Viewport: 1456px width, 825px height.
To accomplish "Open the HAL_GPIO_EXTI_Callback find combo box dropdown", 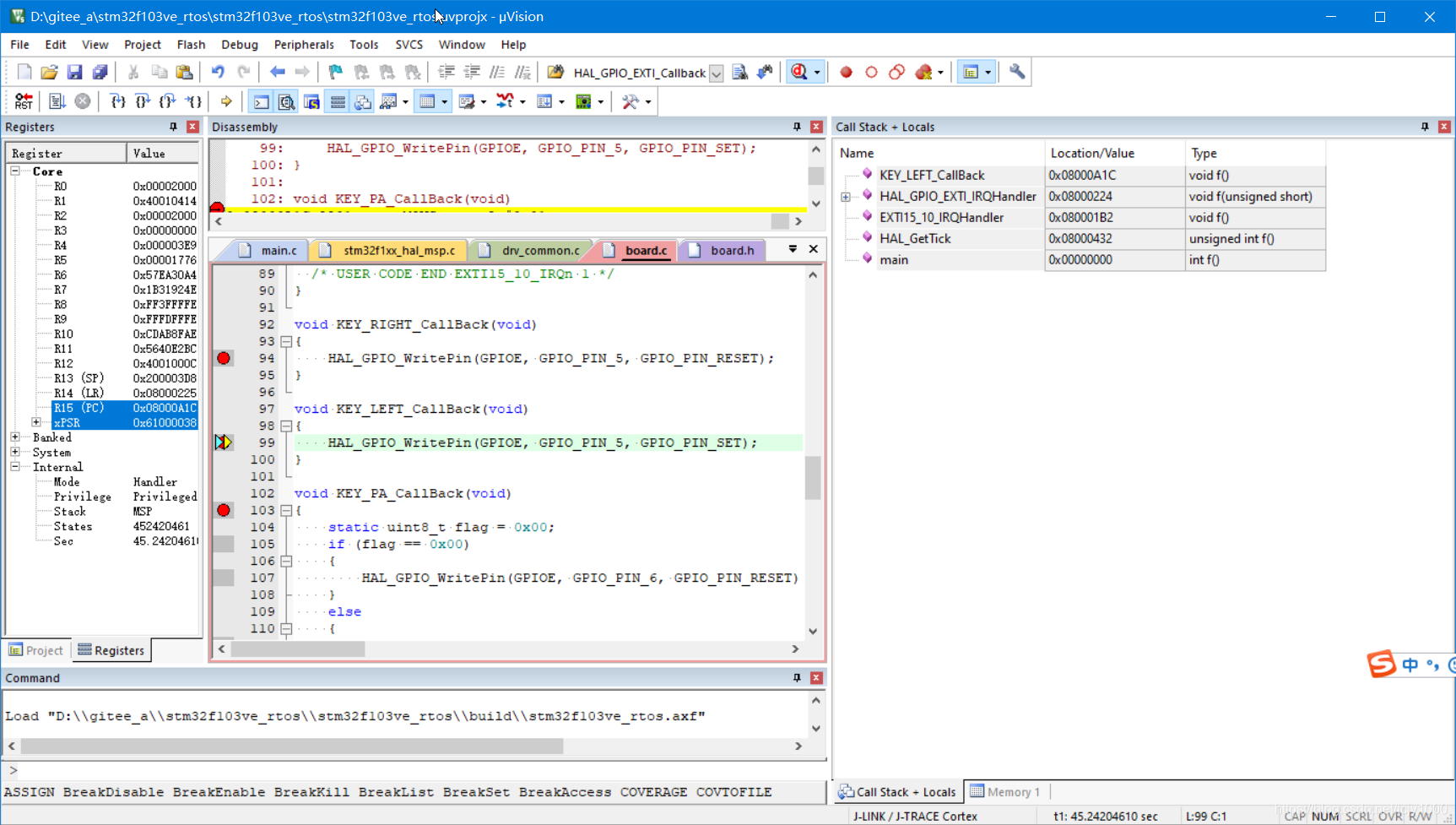I will coord(717,73).
